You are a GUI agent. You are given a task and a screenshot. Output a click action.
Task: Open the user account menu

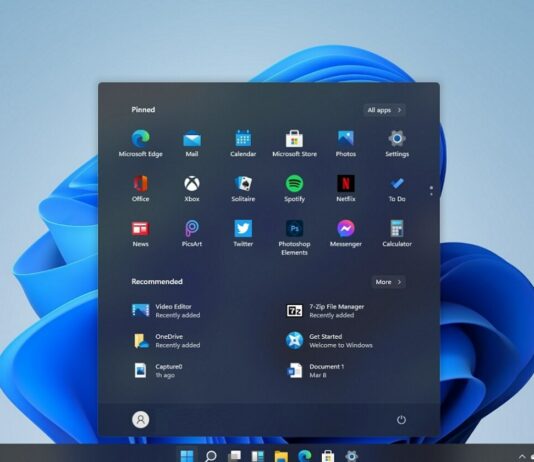click(141, 419)
